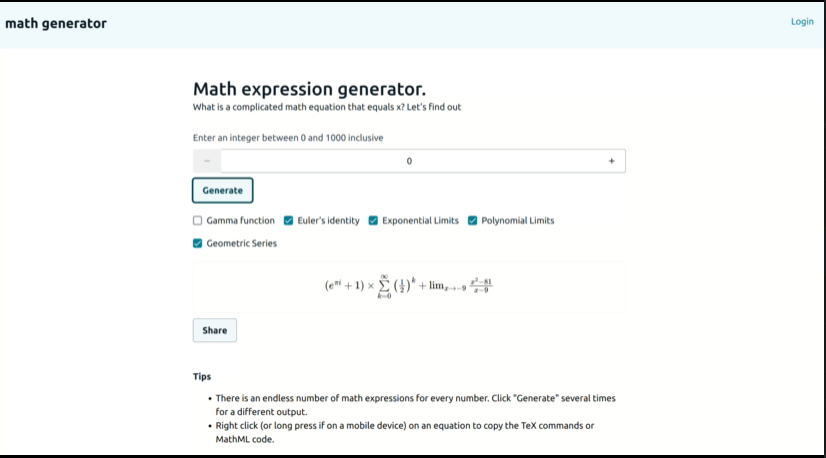Image resolution: width=826 pixels, height=458 pixels.
Task: Click the Tips section heading
Action: pyautogui.click(x=202, y=377)
